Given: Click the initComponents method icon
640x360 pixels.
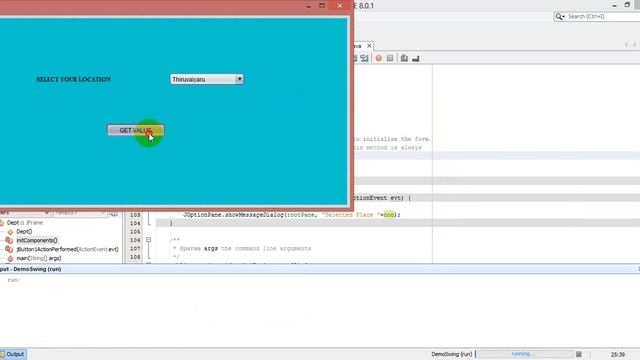Looking at the screenshot, I should click(9, 240).
